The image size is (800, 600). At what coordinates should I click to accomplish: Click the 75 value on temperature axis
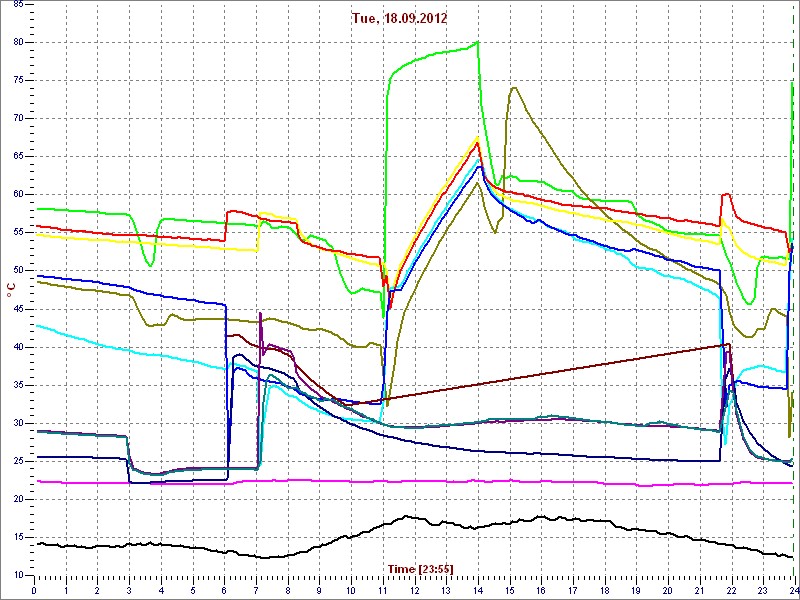coord(18,81)
